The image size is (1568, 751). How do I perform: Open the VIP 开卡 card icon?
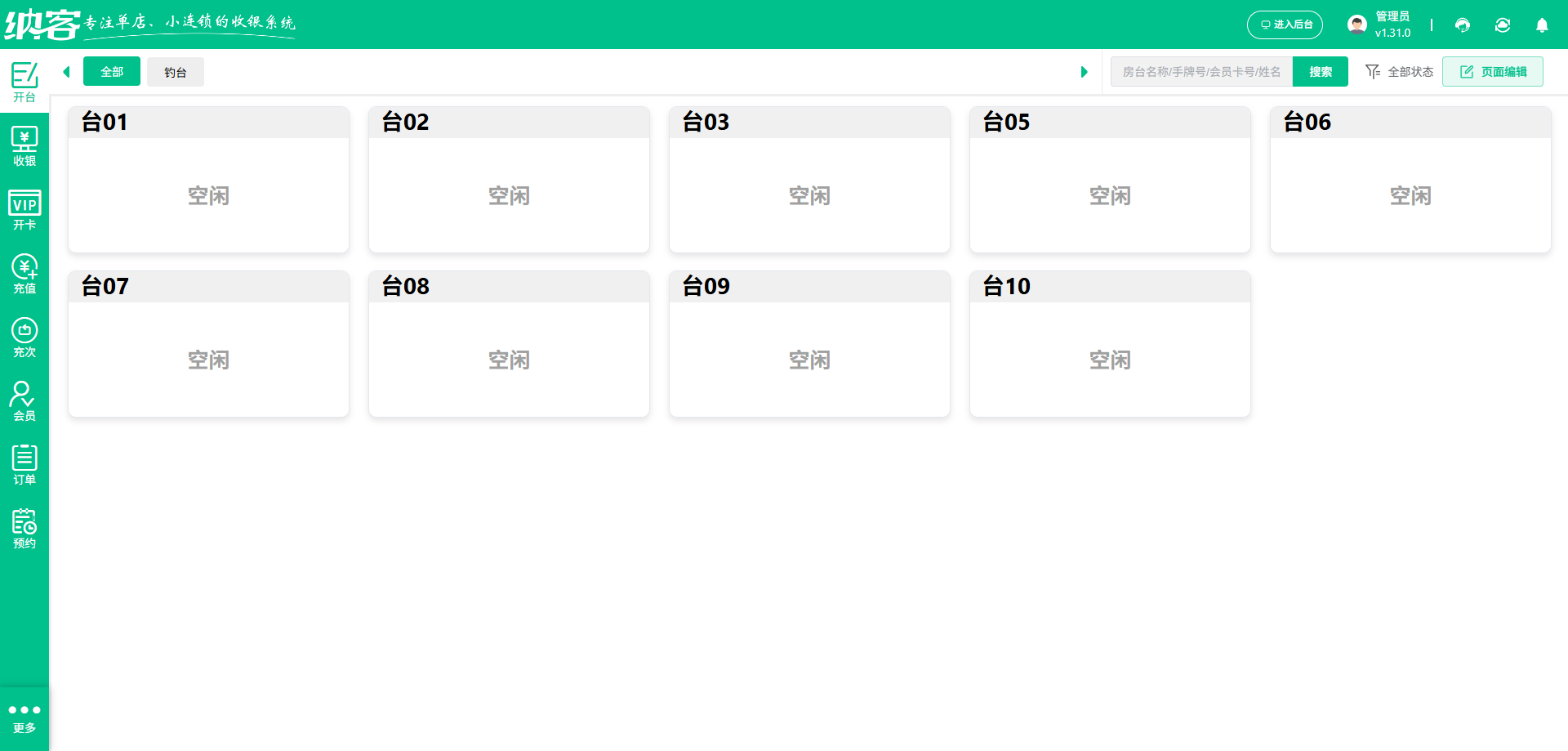(24, 210)
